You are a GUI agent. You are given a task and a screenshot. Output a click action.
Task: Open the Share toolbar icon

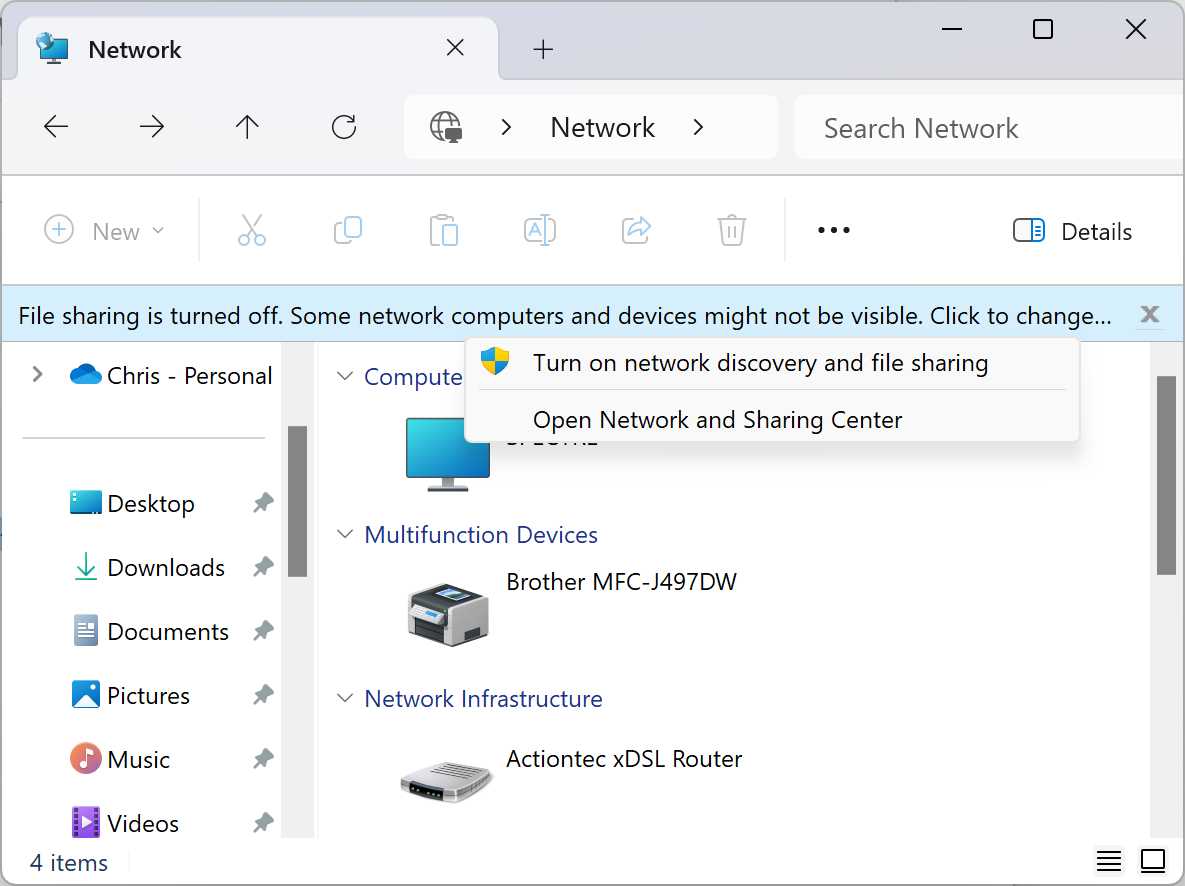(636, 230)
